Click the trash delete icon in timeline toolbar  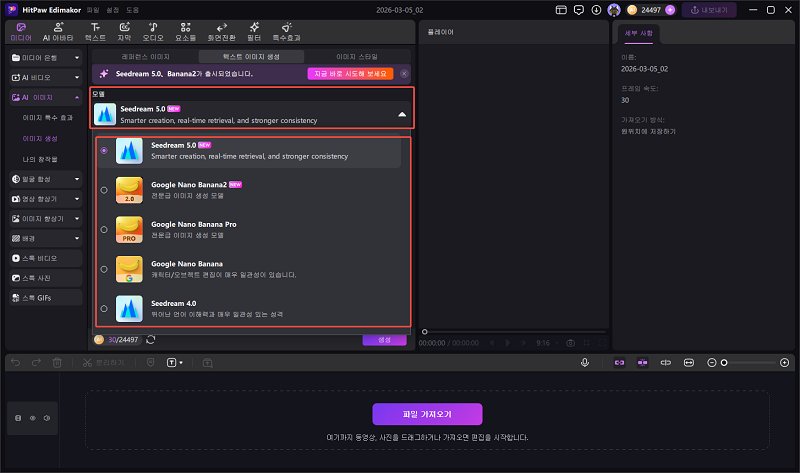[57, 363]
